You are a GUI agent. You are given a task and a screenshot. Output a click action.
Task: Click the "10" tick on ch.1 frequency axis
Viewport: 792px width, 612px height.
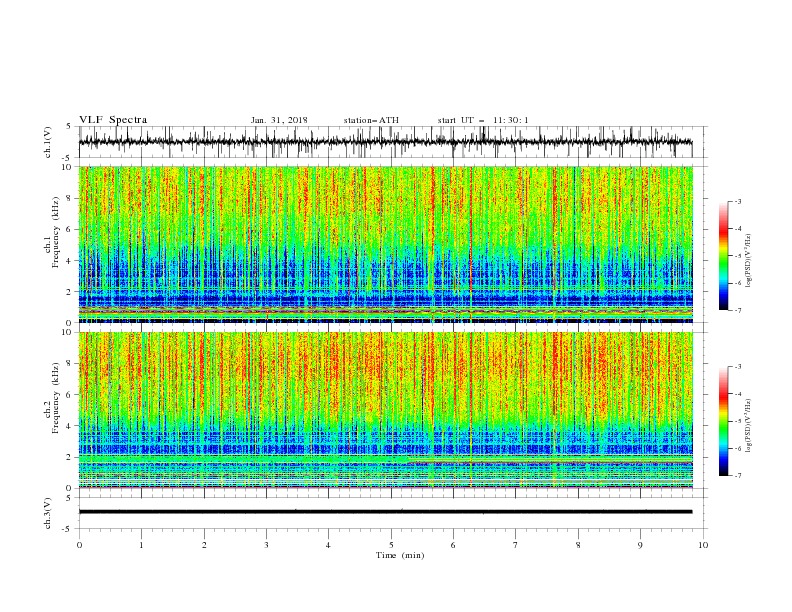coord(68,167)
